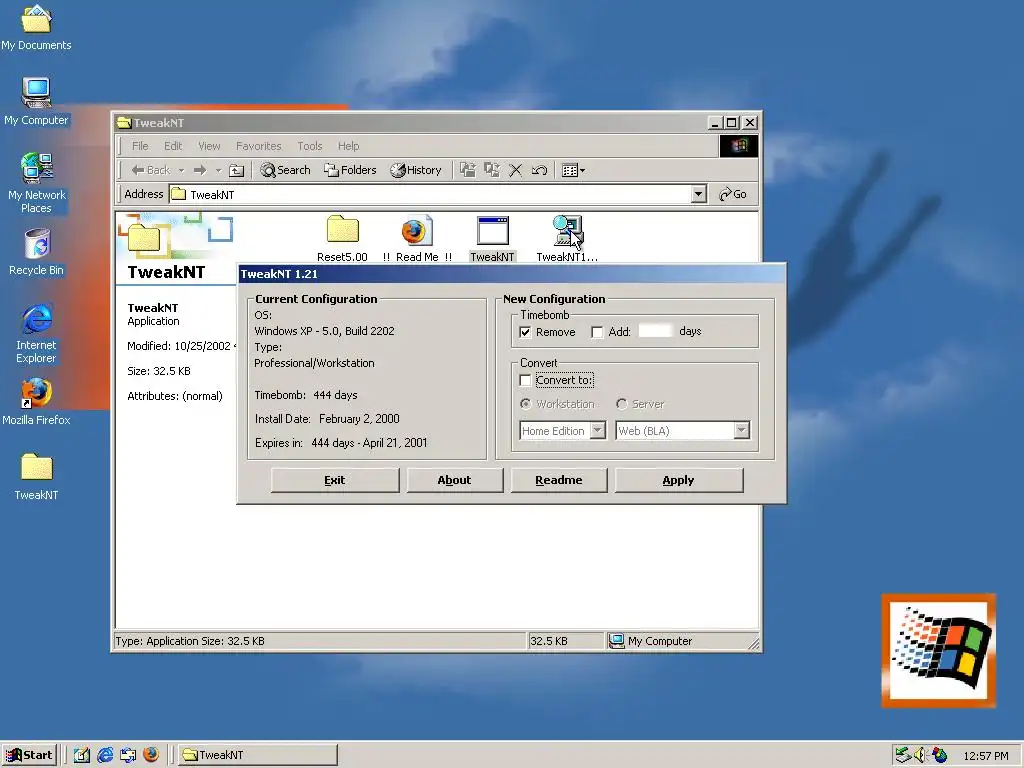Click the TweakNT 1.21 dialog title bar
The height and width of the screenshot is (768, 1024).
[511, 274]
